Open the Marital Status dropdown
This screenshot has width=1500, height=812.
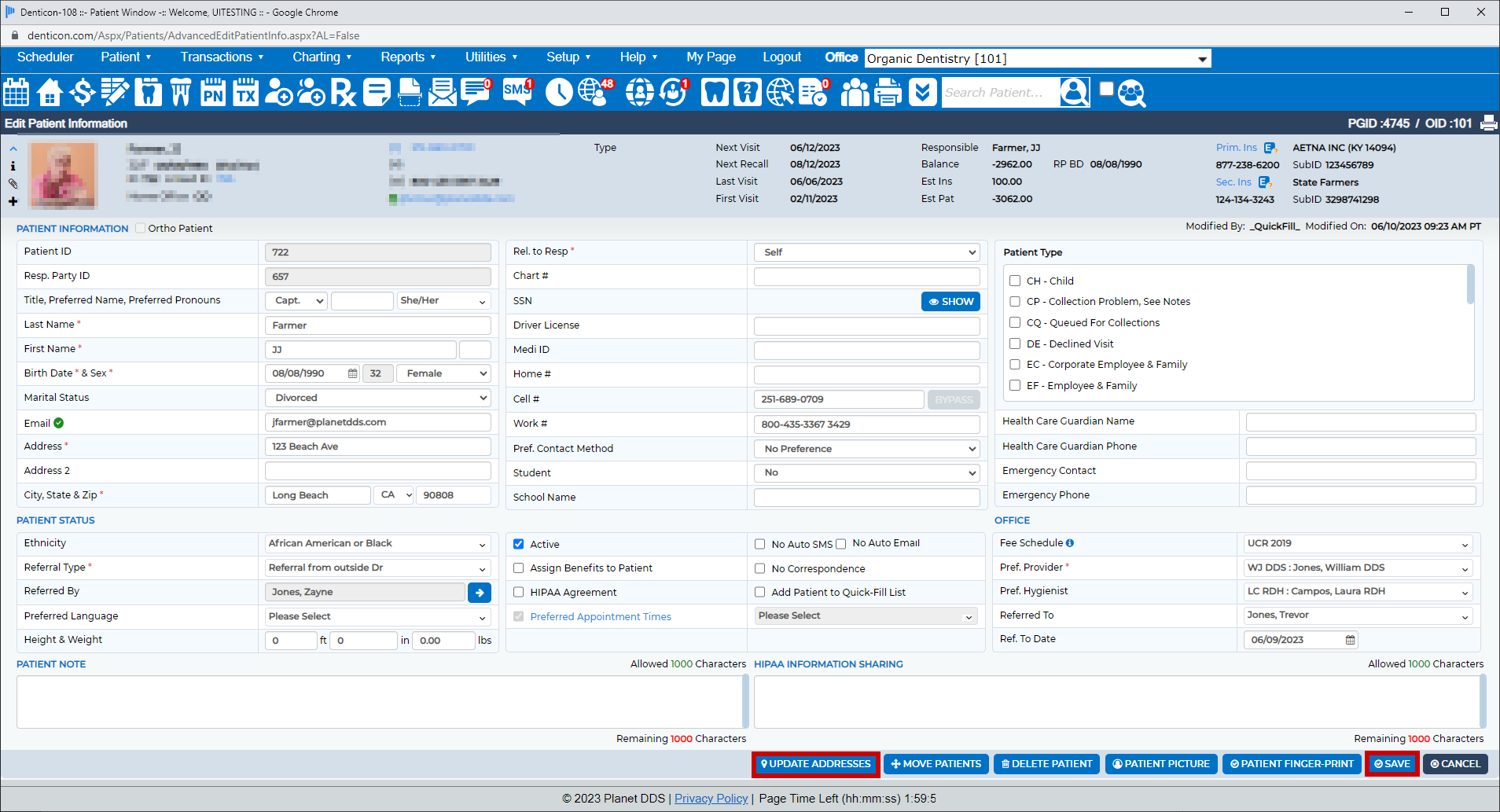pyautogui.click(x=378, y=399)
